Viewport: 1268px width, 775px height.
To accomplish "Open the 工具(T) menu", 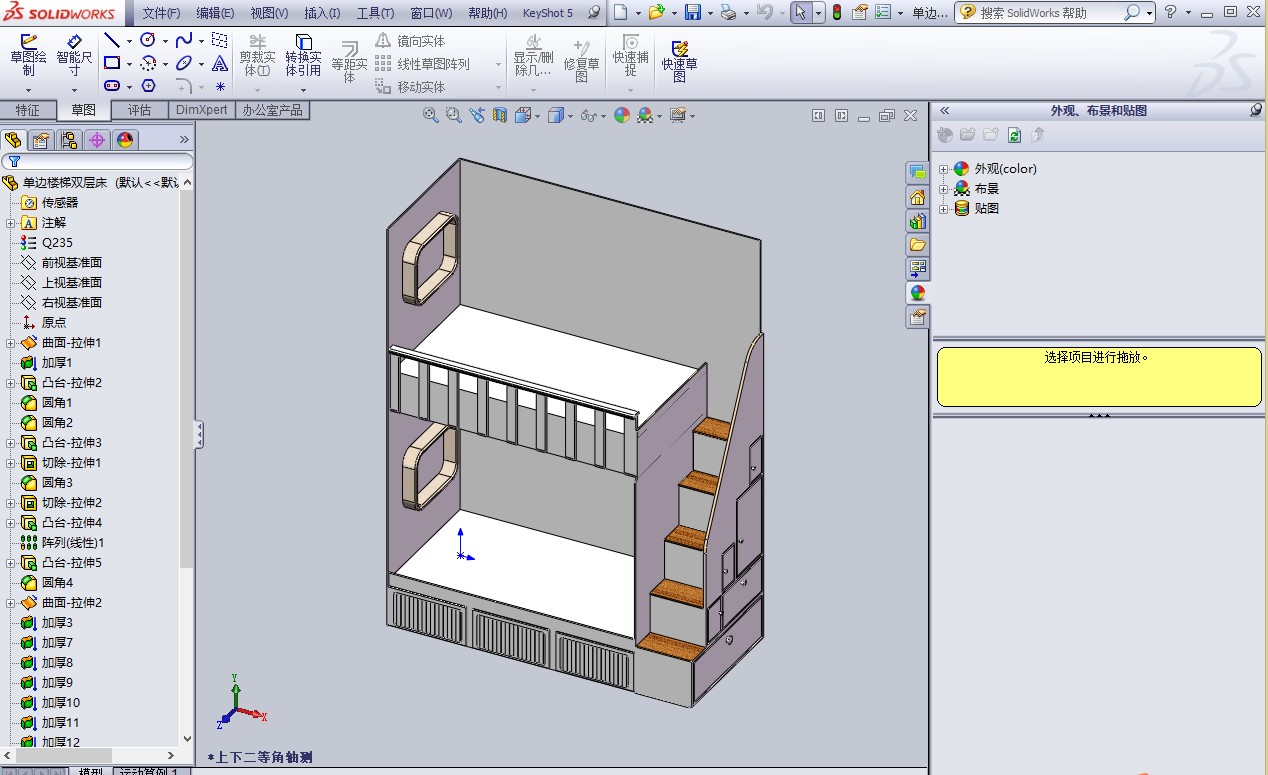I will pos(375,13).
